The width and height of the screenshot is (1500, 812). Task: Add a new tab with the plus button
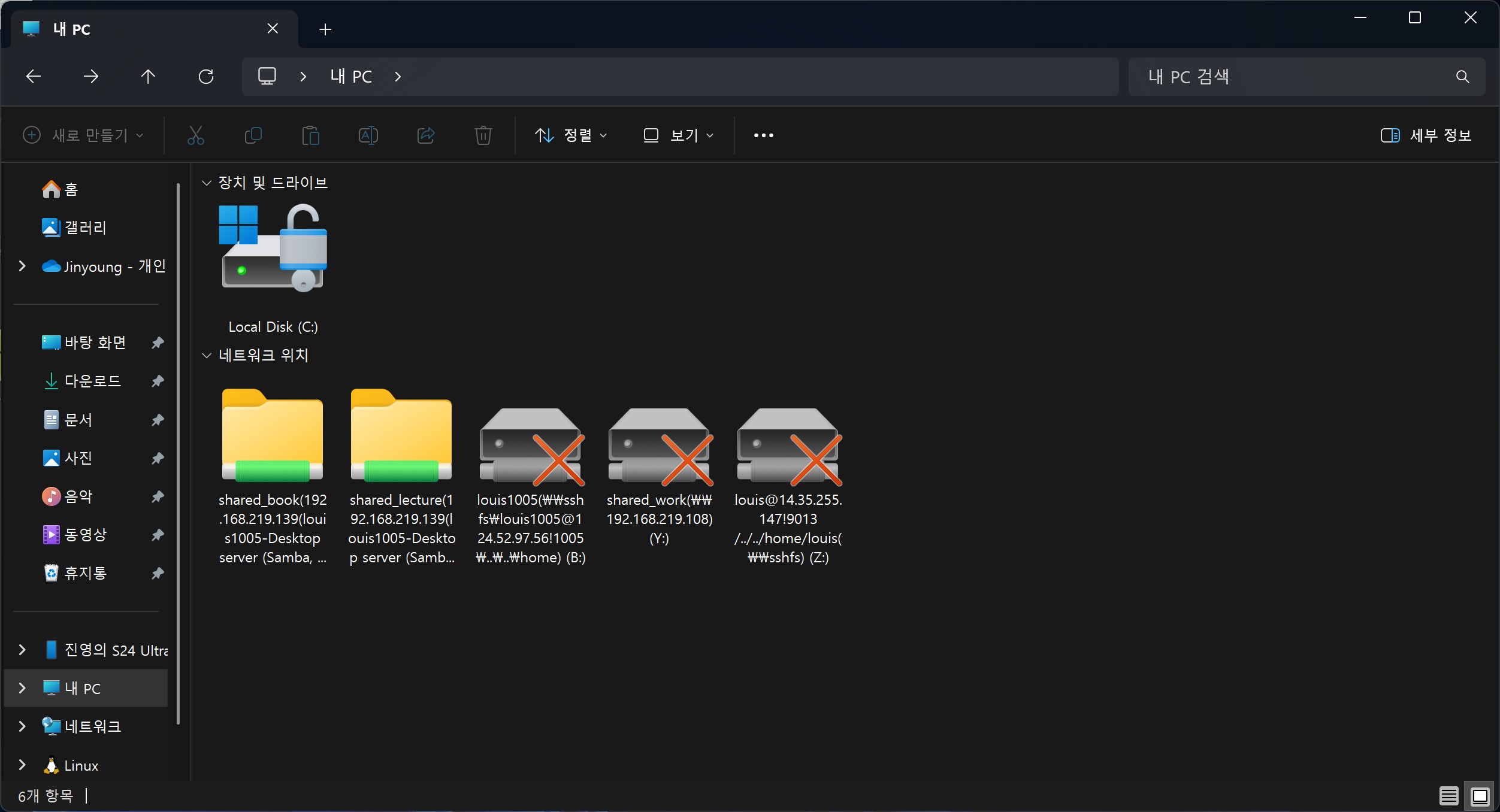325,29
